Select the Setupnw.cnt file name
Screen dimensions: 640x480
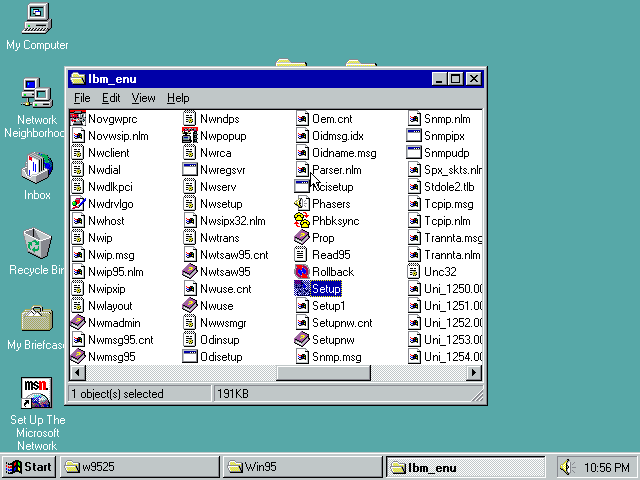pyautogui.click(x=342, y=323)
